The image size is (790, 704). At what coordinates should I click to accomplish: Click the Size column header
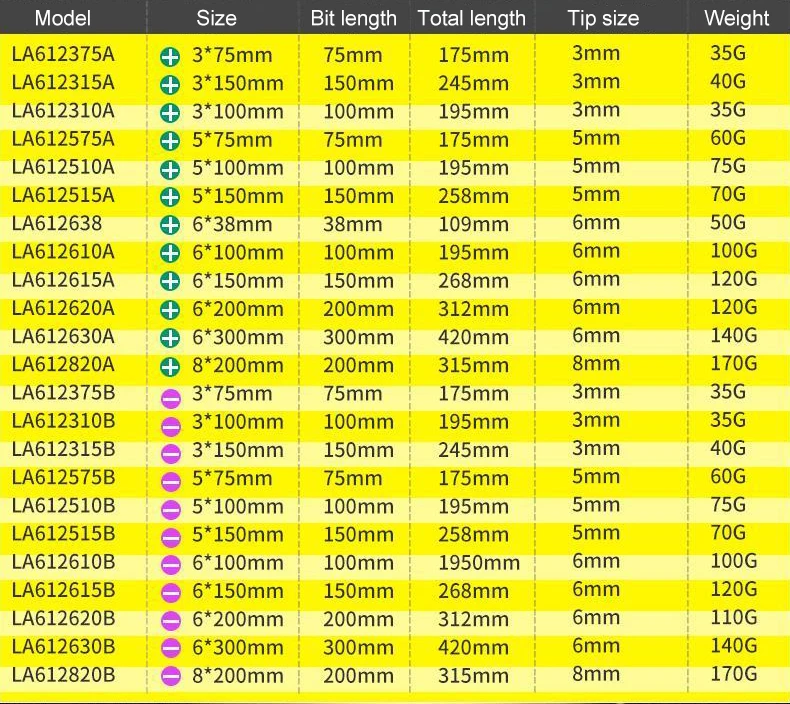(x=216, y=18)
